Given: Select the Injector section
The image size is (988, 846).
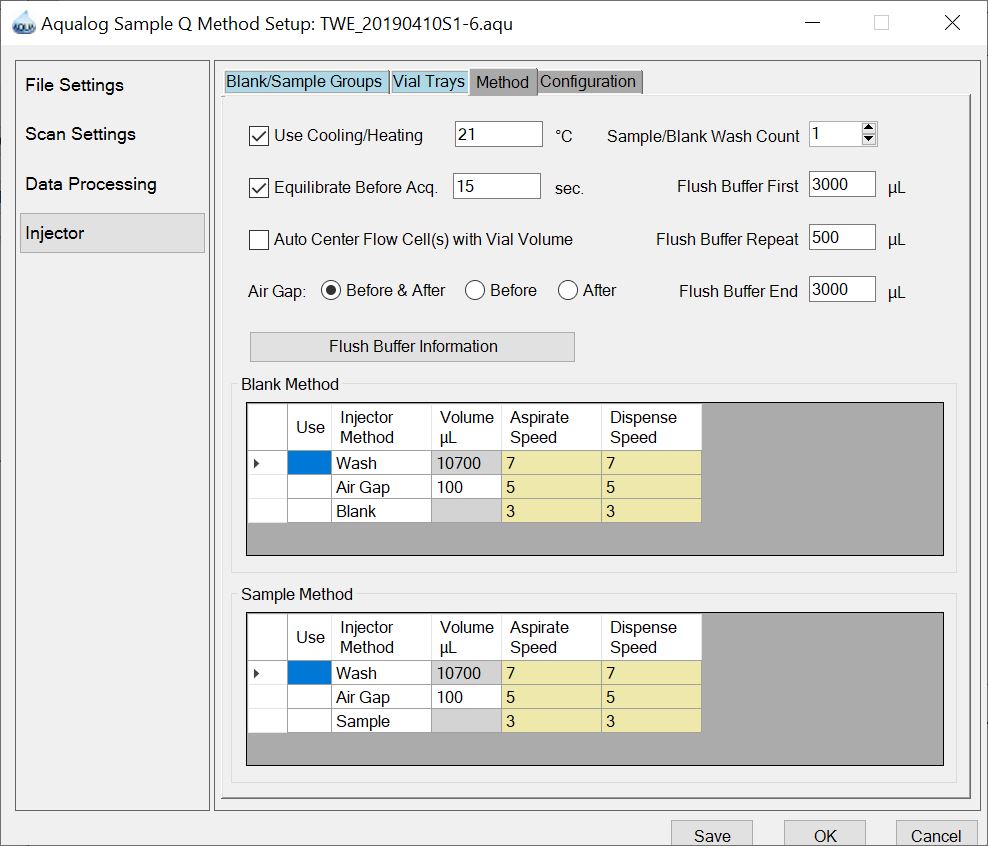Looking at the screenshot, I should click(x=112, y=233).
